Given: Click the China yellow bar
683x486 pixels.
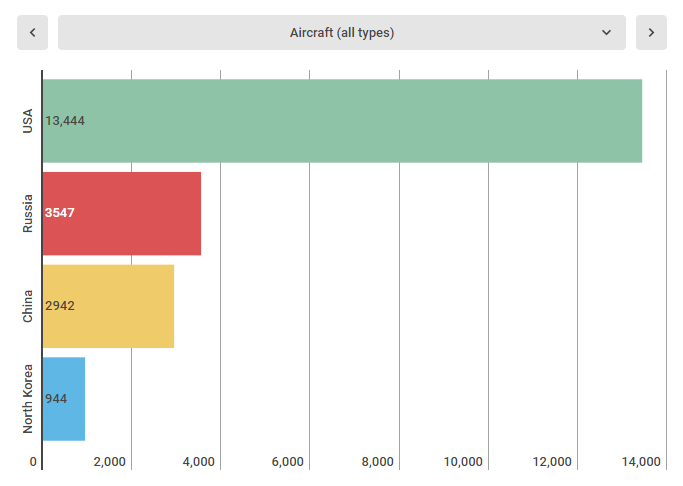Looking at the screenshot, I should 108,306.
